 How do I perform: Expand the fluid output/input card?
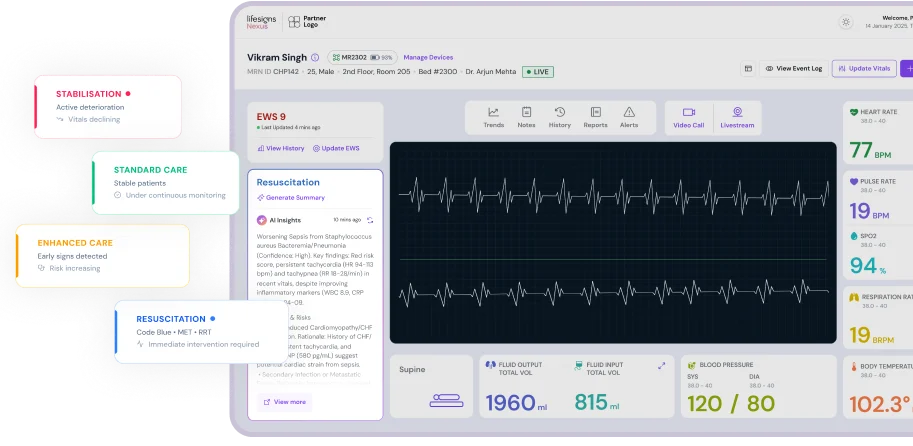661,366
